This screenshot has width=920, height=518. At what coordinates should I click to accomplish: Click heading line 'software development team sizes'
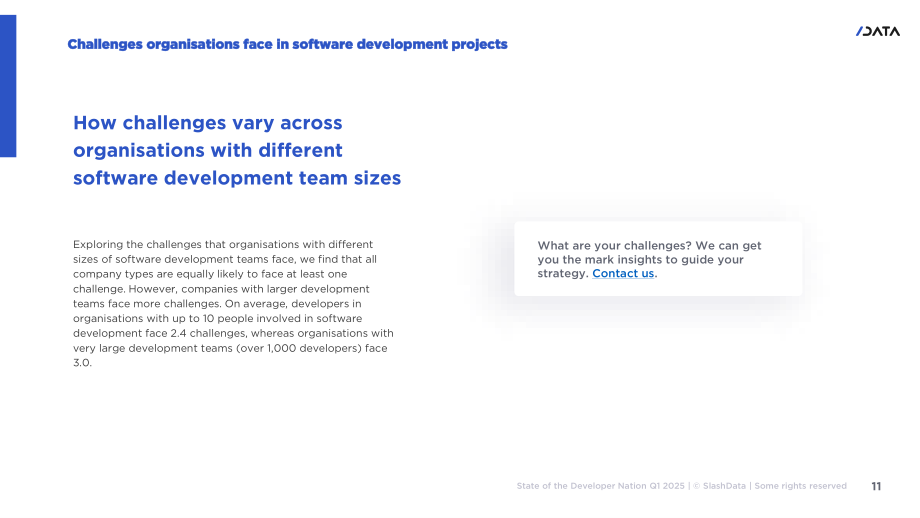[x=236, y=178]
